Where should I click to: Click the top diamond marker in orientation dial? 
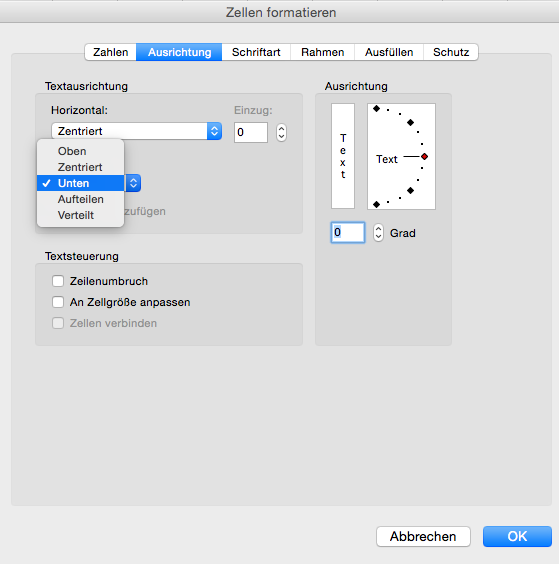point(376,109)
